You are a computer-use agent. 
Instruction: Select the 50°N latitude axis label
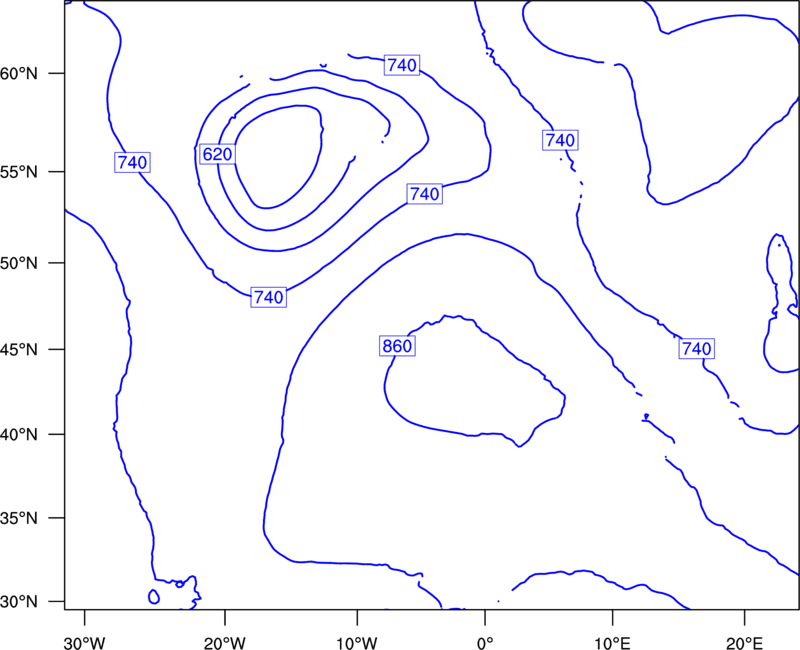pyautogui.click(x=19, y=264)
